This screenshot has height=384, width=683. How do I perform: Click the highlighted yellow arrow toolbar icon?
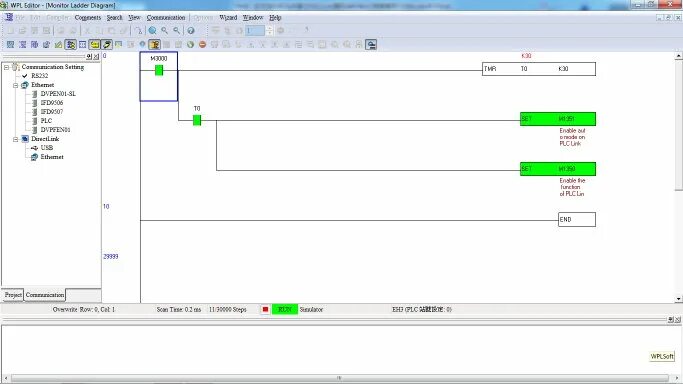tap(94, 44)
